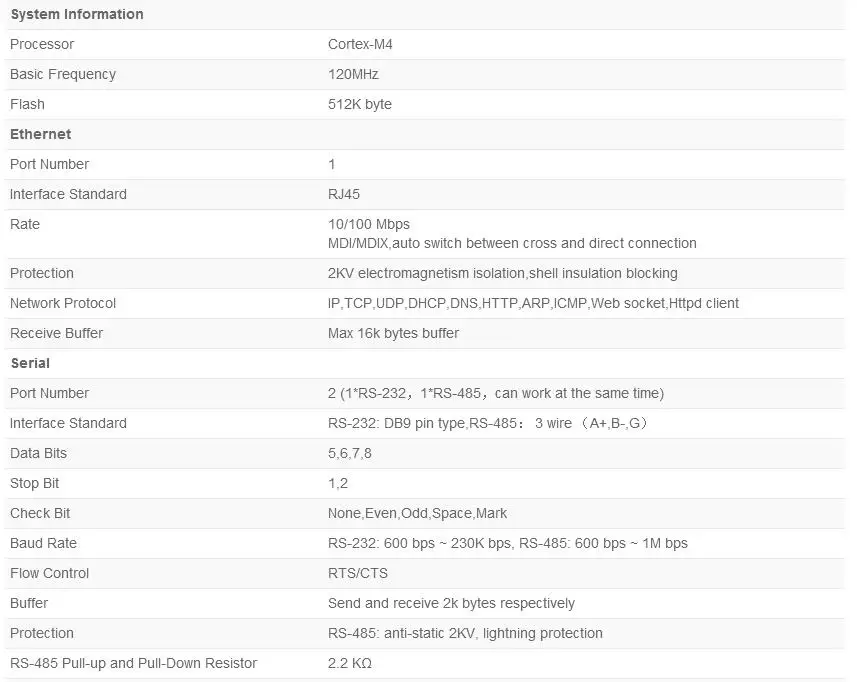Click the Serial section header
The image size is (857, 682).
(30, 363)
